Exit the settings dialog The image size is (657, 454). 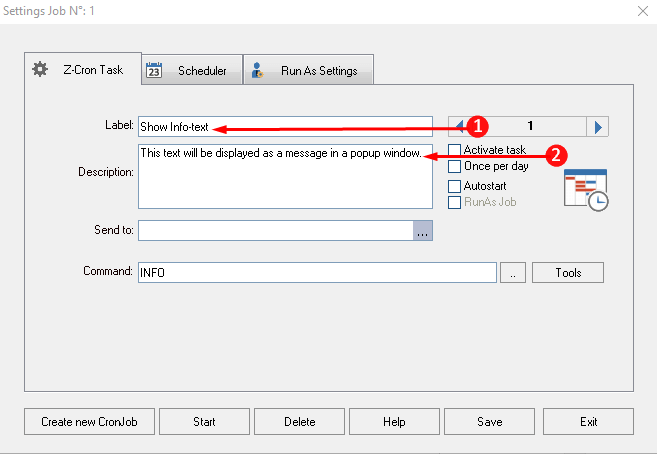tap(588, 422)
